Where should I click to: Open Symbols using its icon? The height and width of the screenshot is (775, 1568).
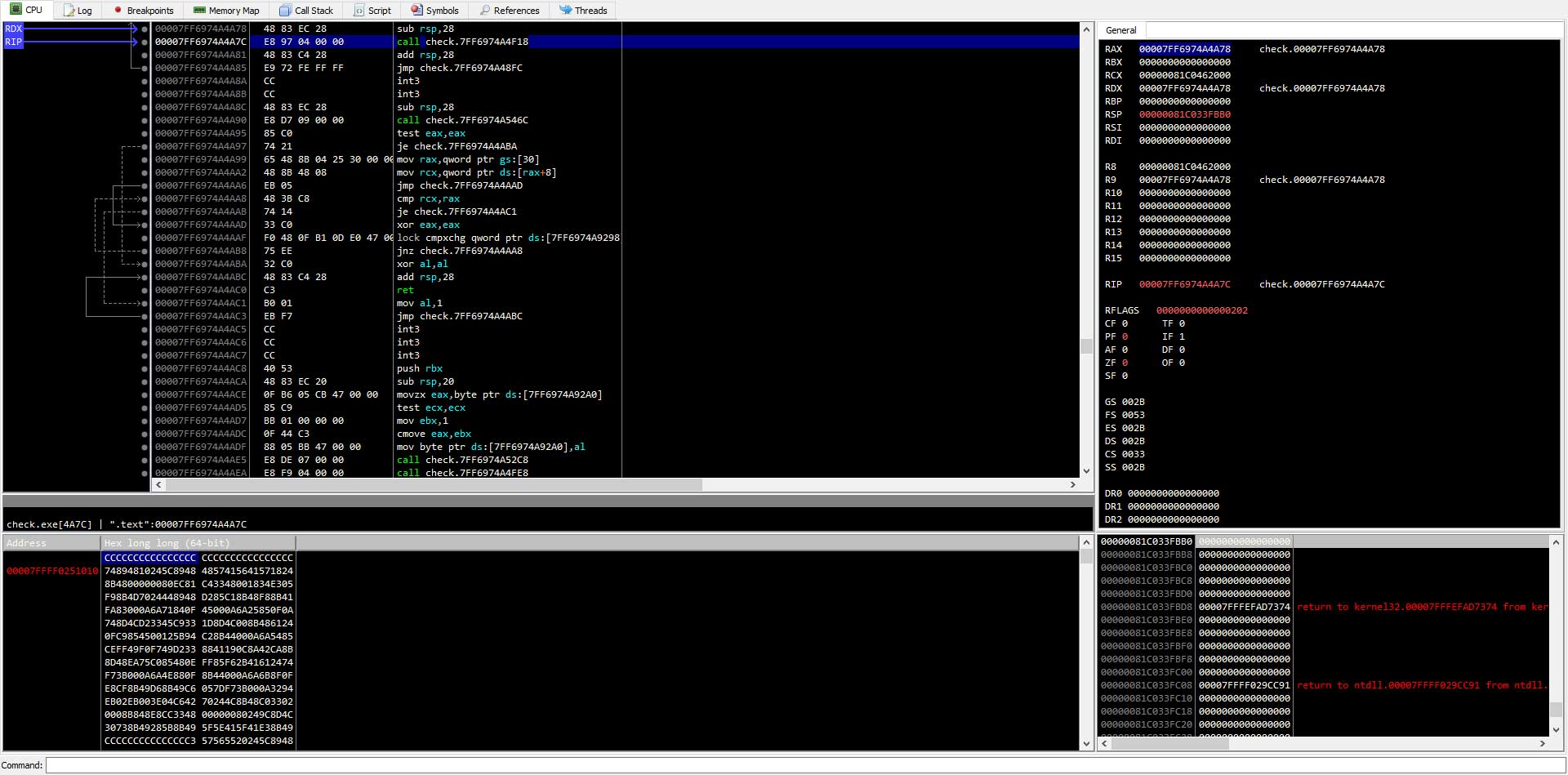[416, 11]
